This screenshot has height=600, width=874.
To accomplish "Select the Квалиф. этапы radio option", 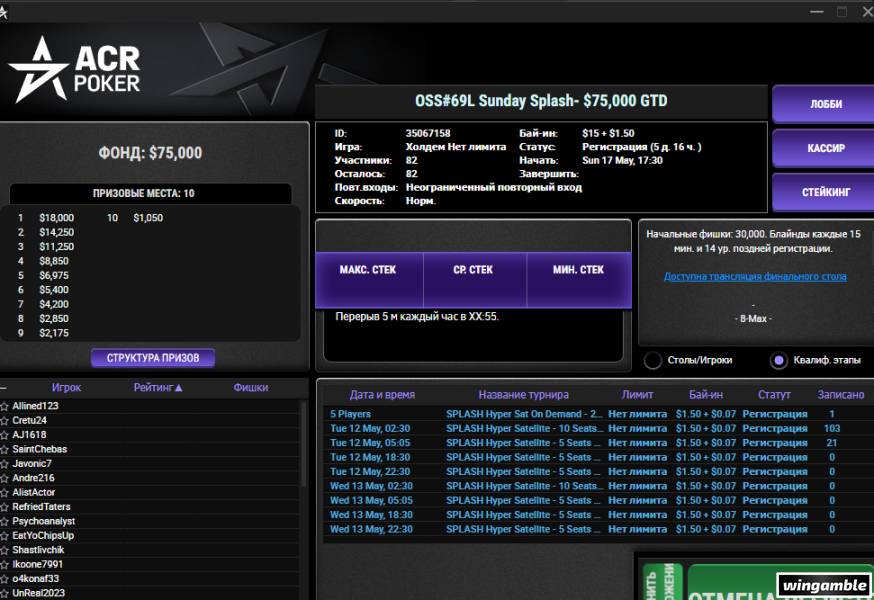I will (x=779, y=360).
